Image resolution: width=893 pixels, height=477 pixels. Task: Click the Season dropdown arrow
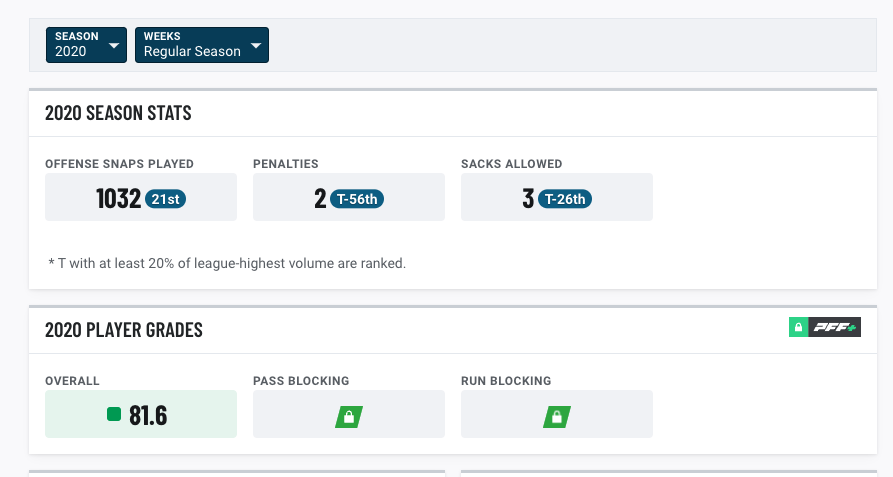[x=114, y=46]
